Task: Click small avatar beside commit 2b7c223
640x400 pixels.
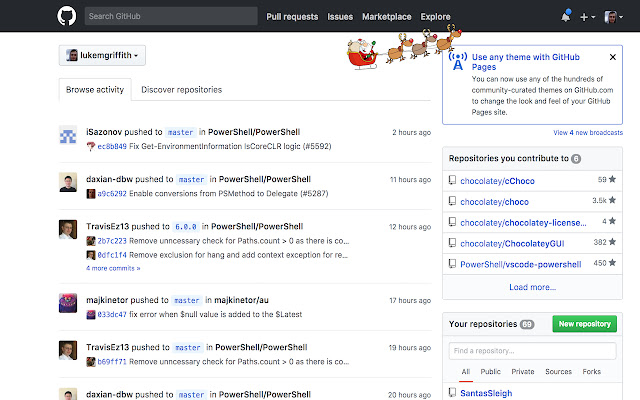Action: [91, 241]
